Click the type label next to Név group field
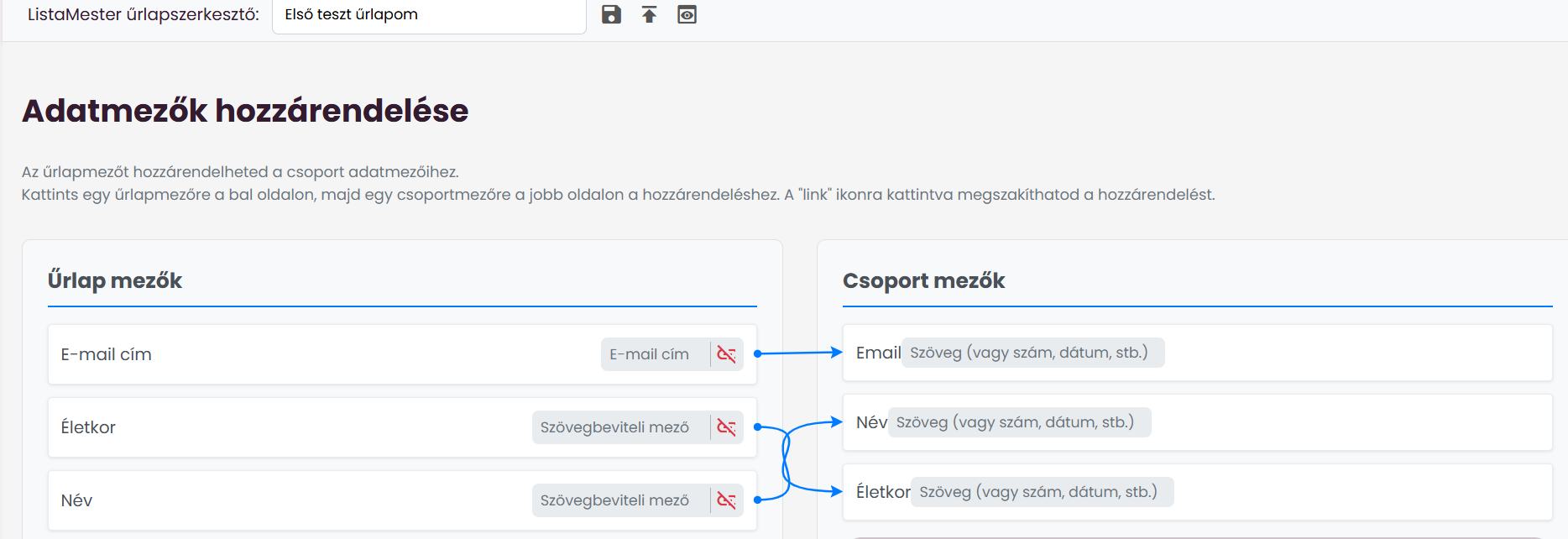Viewport: 1568px width, 539px height. [1020, 422]
